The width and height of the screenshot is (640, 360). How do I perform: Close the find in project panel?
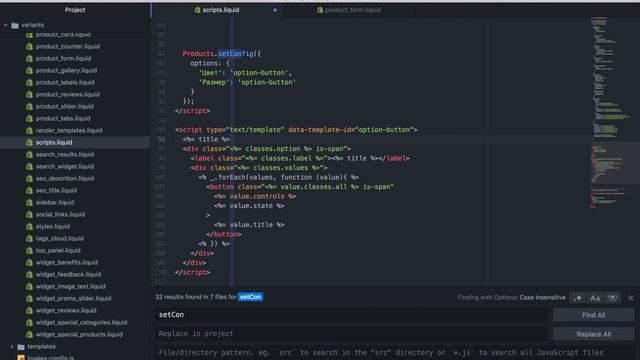631,298
